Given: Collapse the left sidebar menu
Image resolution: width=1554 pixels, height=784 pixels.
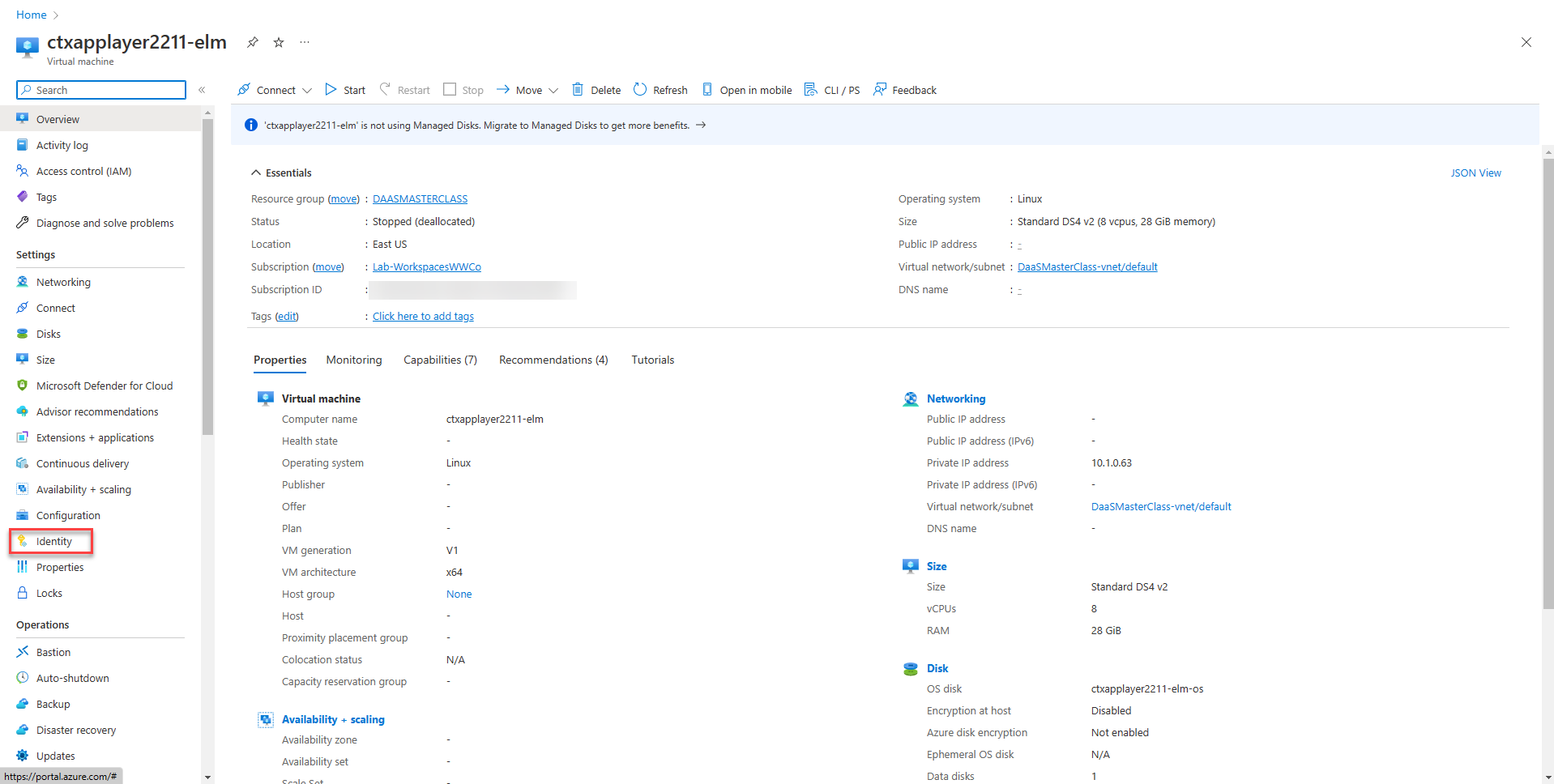Looking at the screenshot, I should tap(202, 90).
